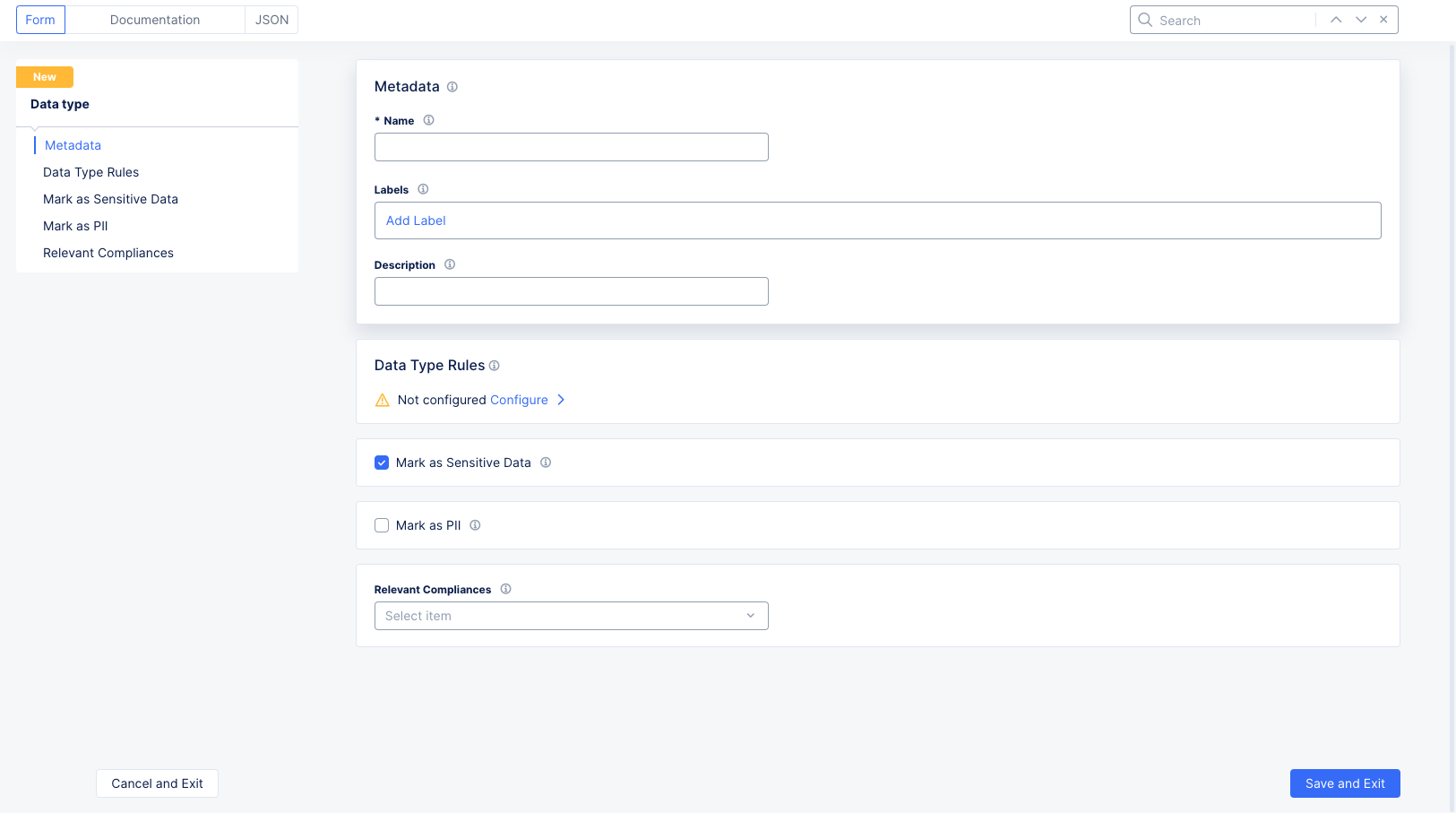
Task: Click the info icon next to Name field
Action: 428,119
